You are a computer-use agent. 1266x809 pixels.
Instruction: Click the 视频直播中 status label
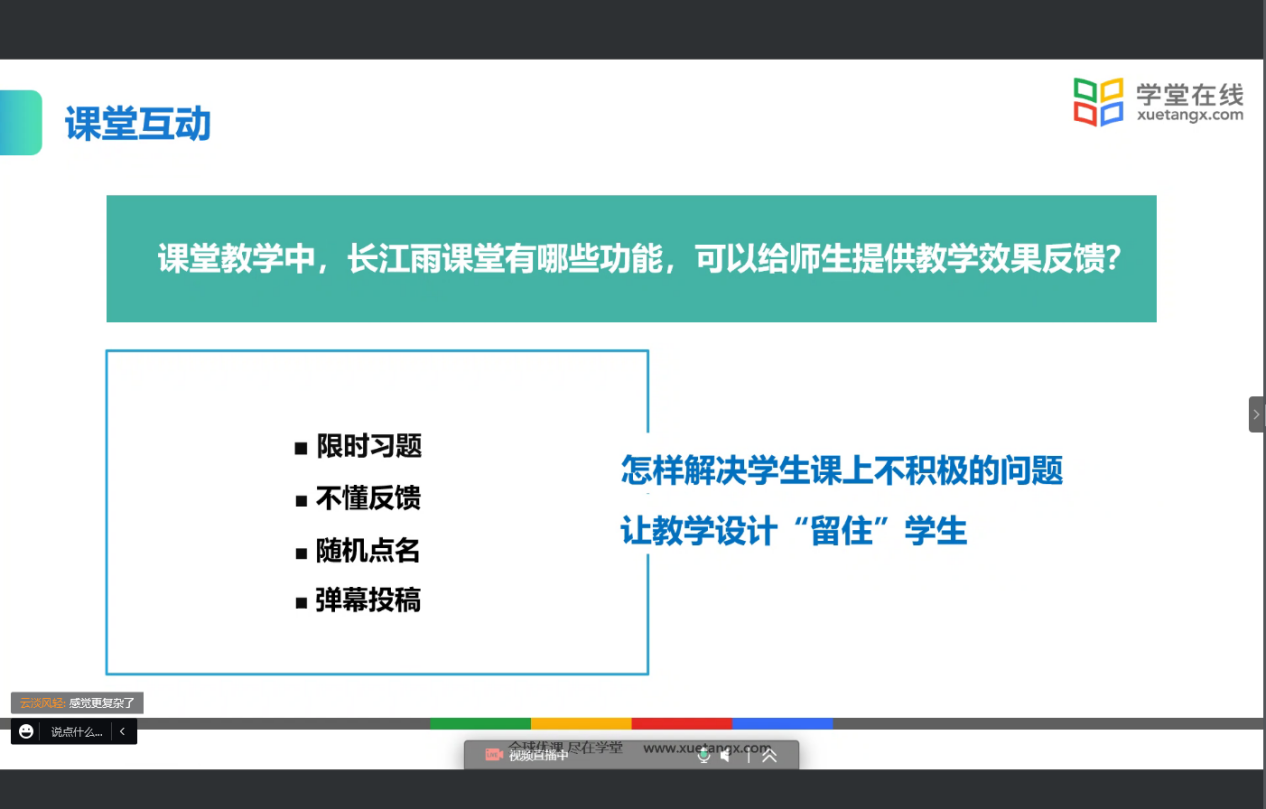pos(538,756)
